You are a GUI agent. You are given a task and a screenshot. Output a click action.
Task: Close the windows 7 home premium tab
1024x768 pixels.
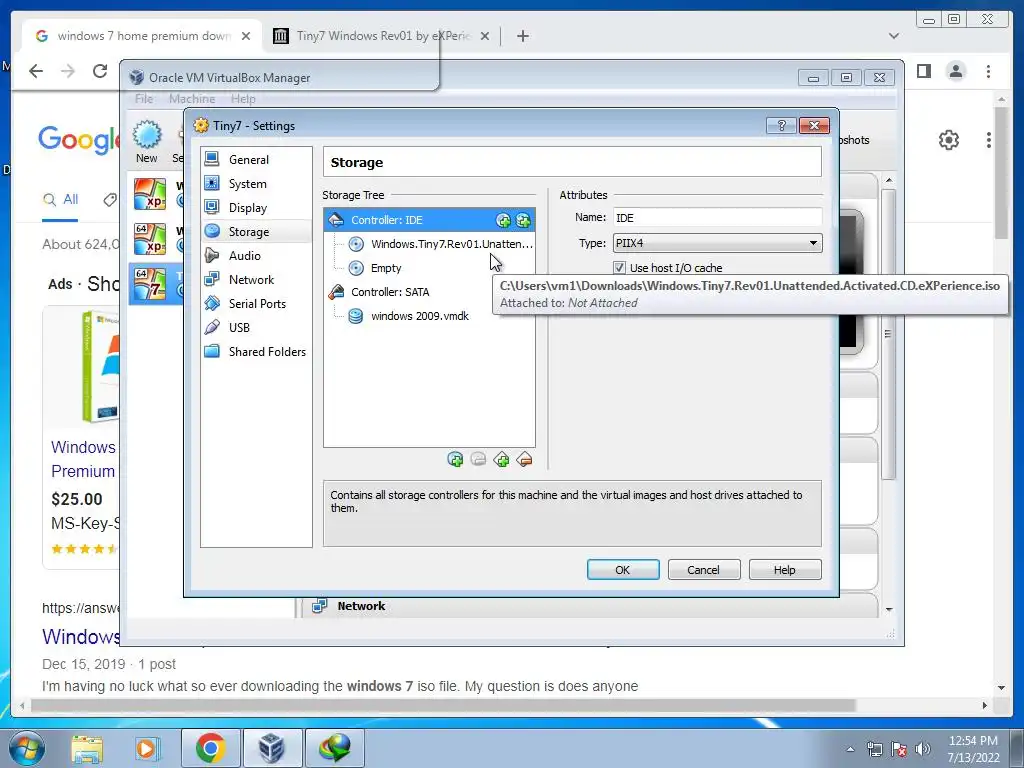click(246, 36)
